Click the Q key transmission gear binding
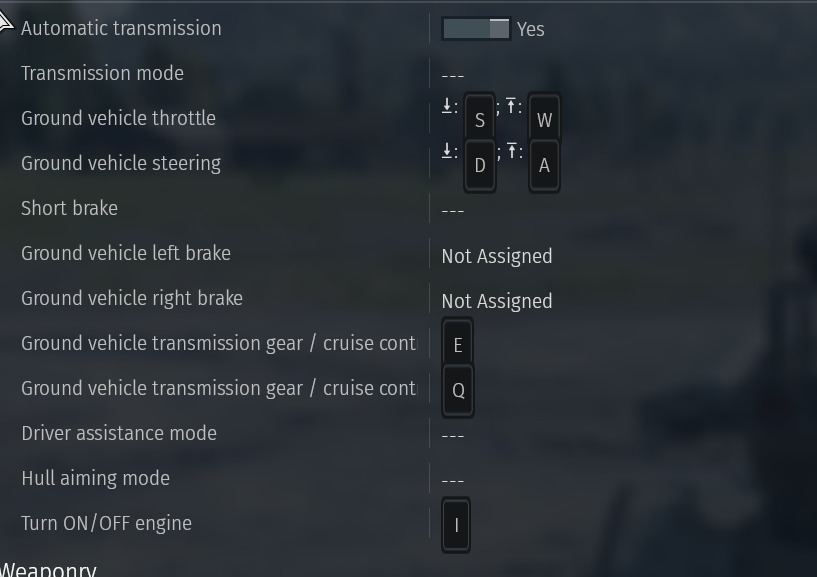 [458, 390]
